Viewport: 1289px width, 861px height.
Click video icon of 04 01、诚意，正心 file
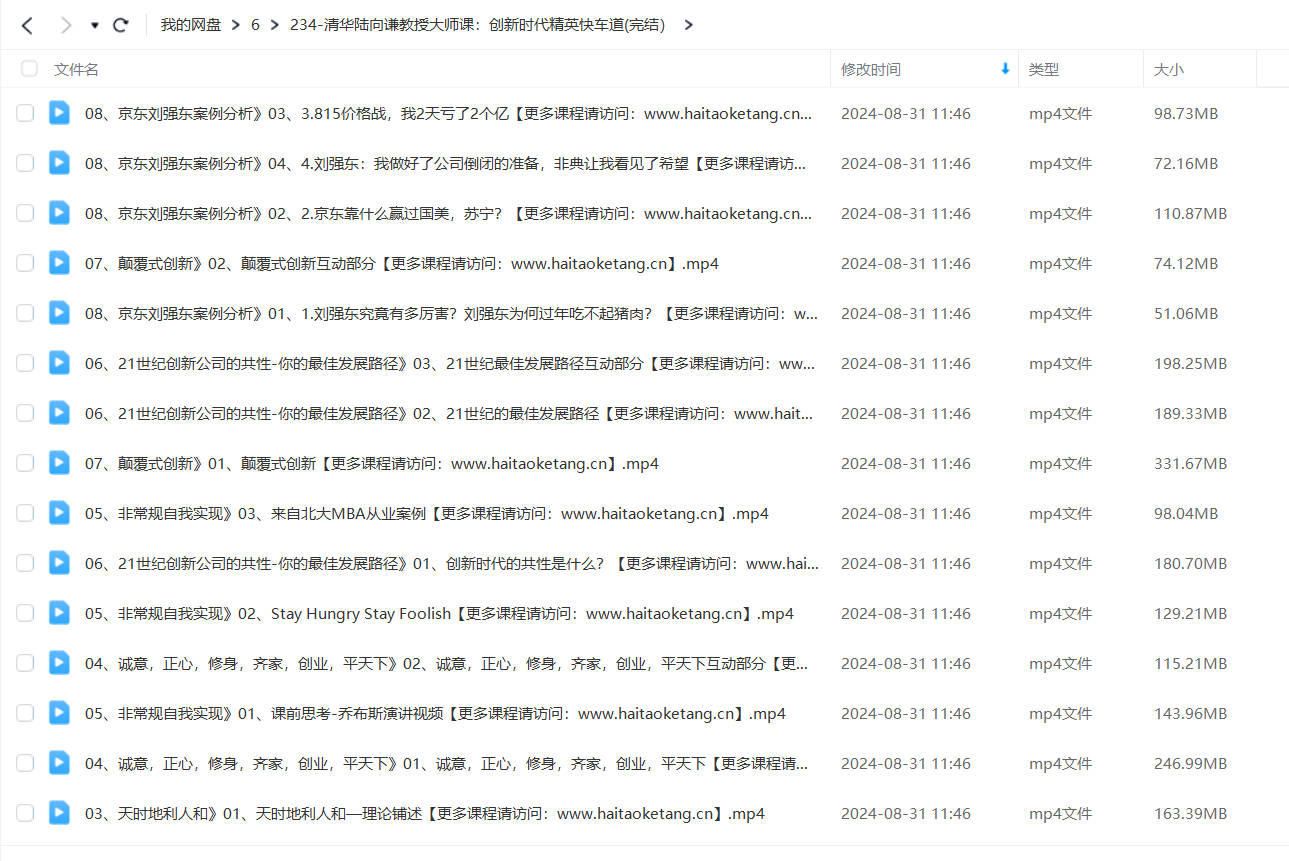(59, 762)
